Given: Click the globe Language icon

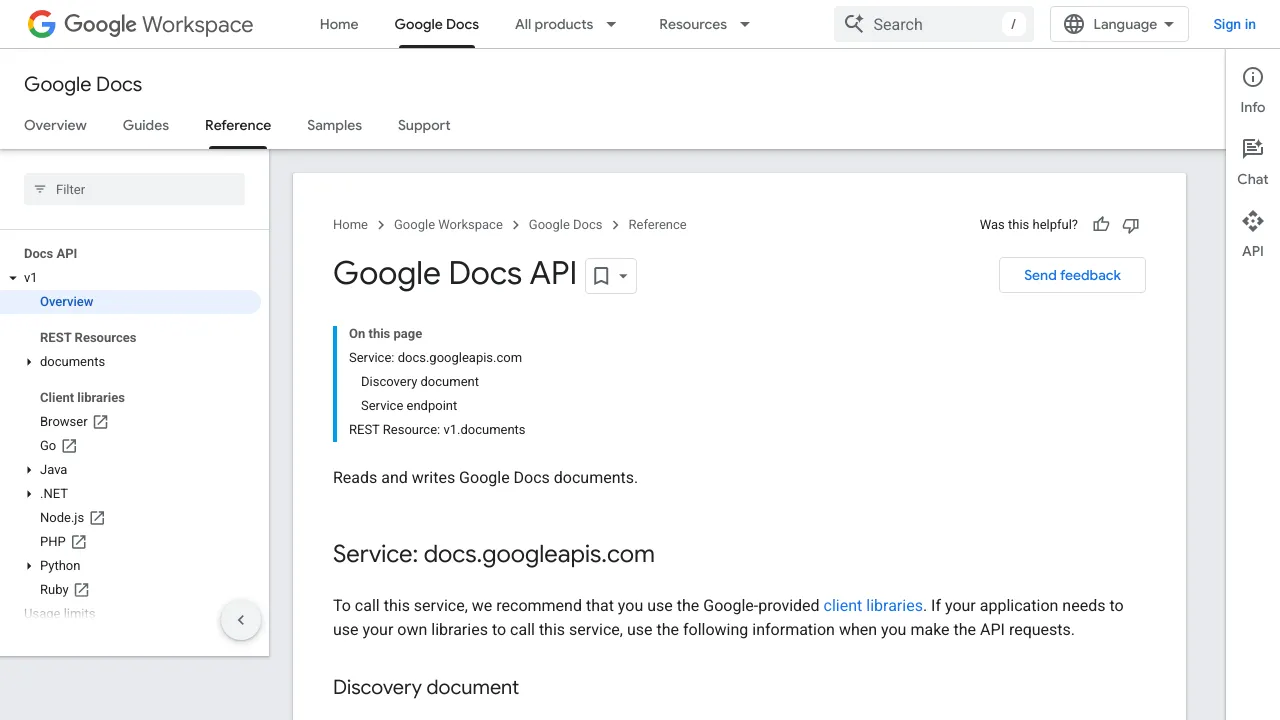Looking at the screenshot, I should click(1074, 24).
